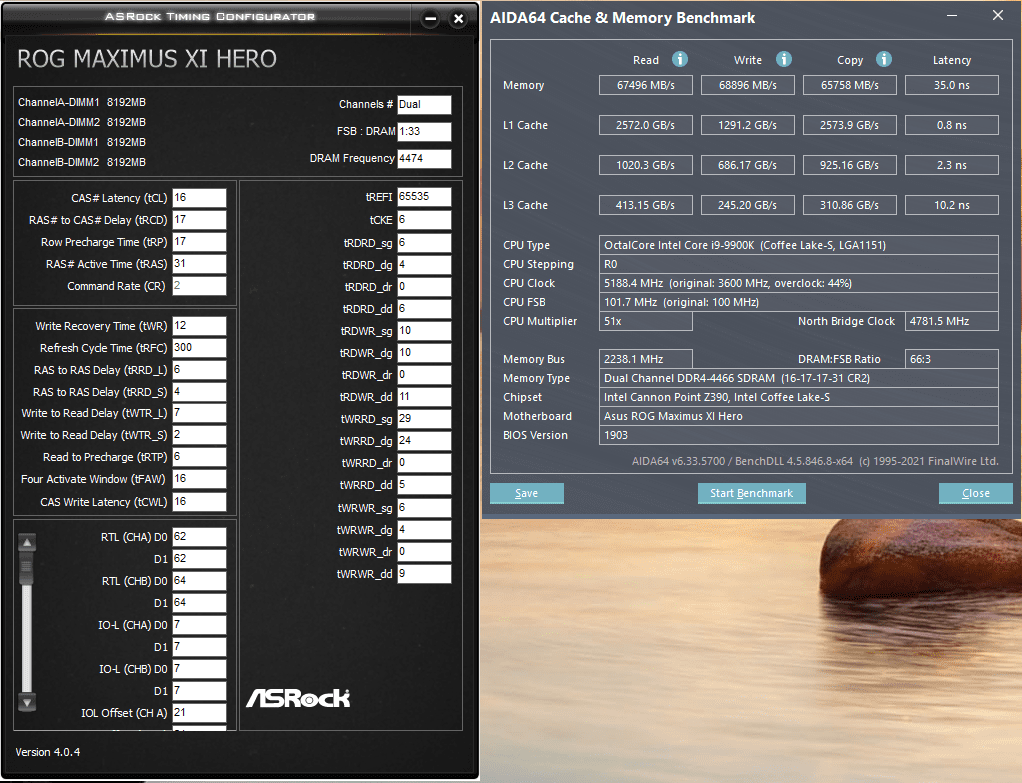Click the Channels # field showing Dual

[x=424, y=104]
